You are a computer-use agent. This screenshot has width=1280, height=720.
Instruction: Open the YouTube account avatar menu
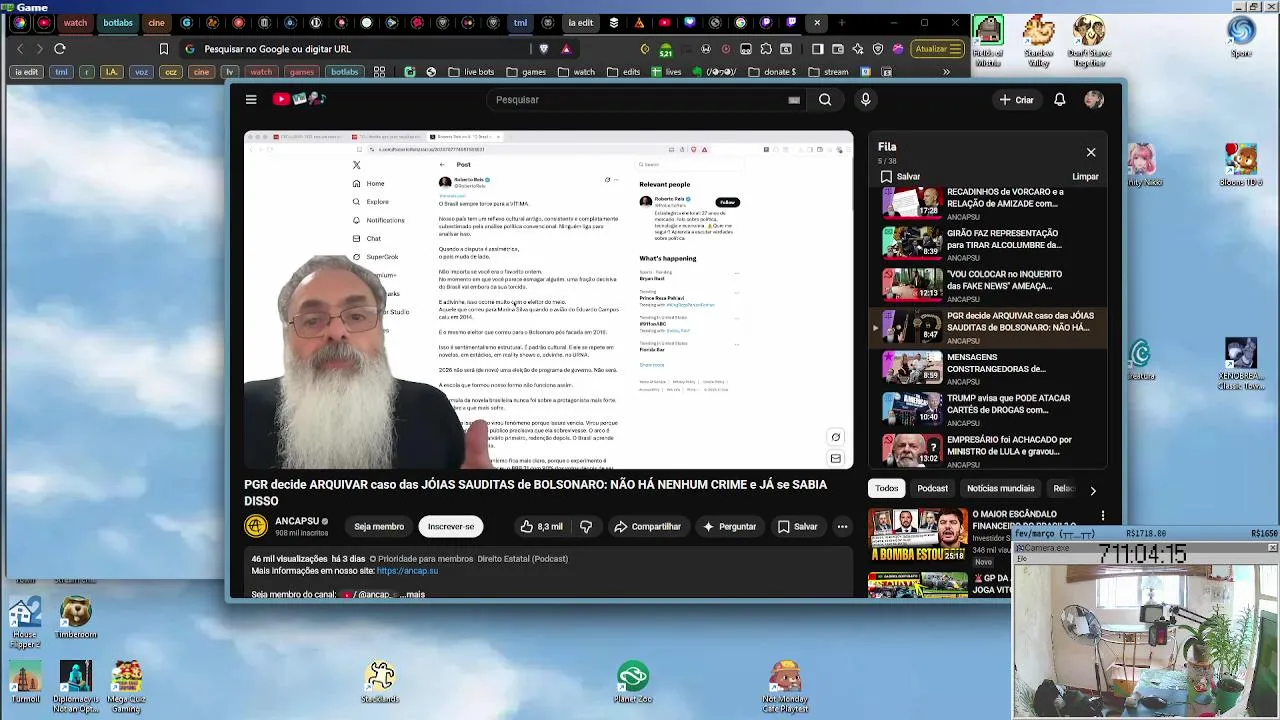[x=1094, y=99]
